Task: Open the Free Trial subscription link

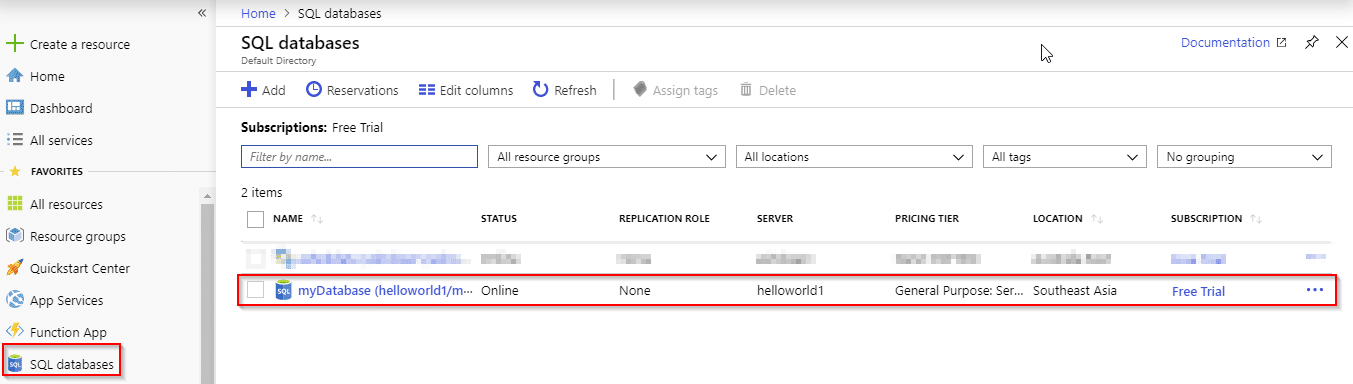Action: tap(1198, 292)
